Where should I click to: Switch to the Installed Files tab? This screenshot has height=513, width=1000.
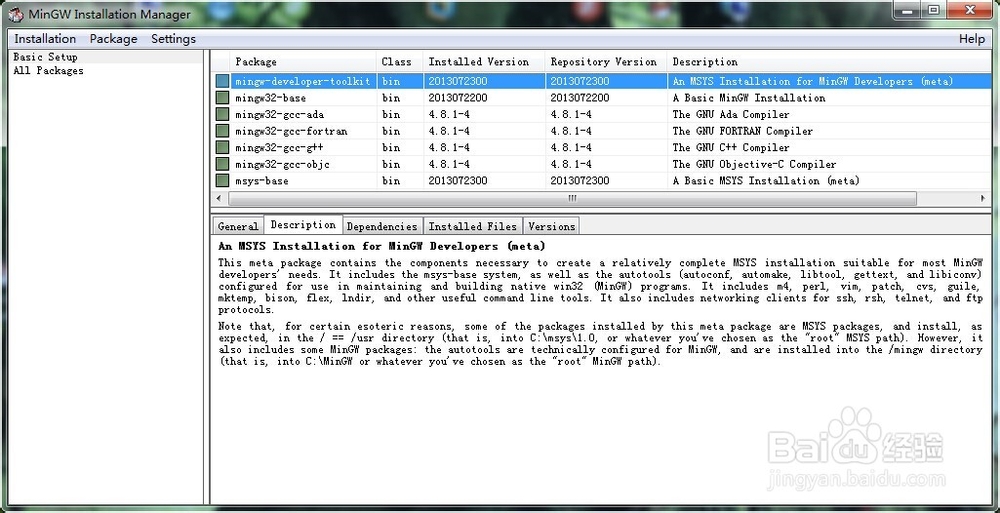coord(473,226)
